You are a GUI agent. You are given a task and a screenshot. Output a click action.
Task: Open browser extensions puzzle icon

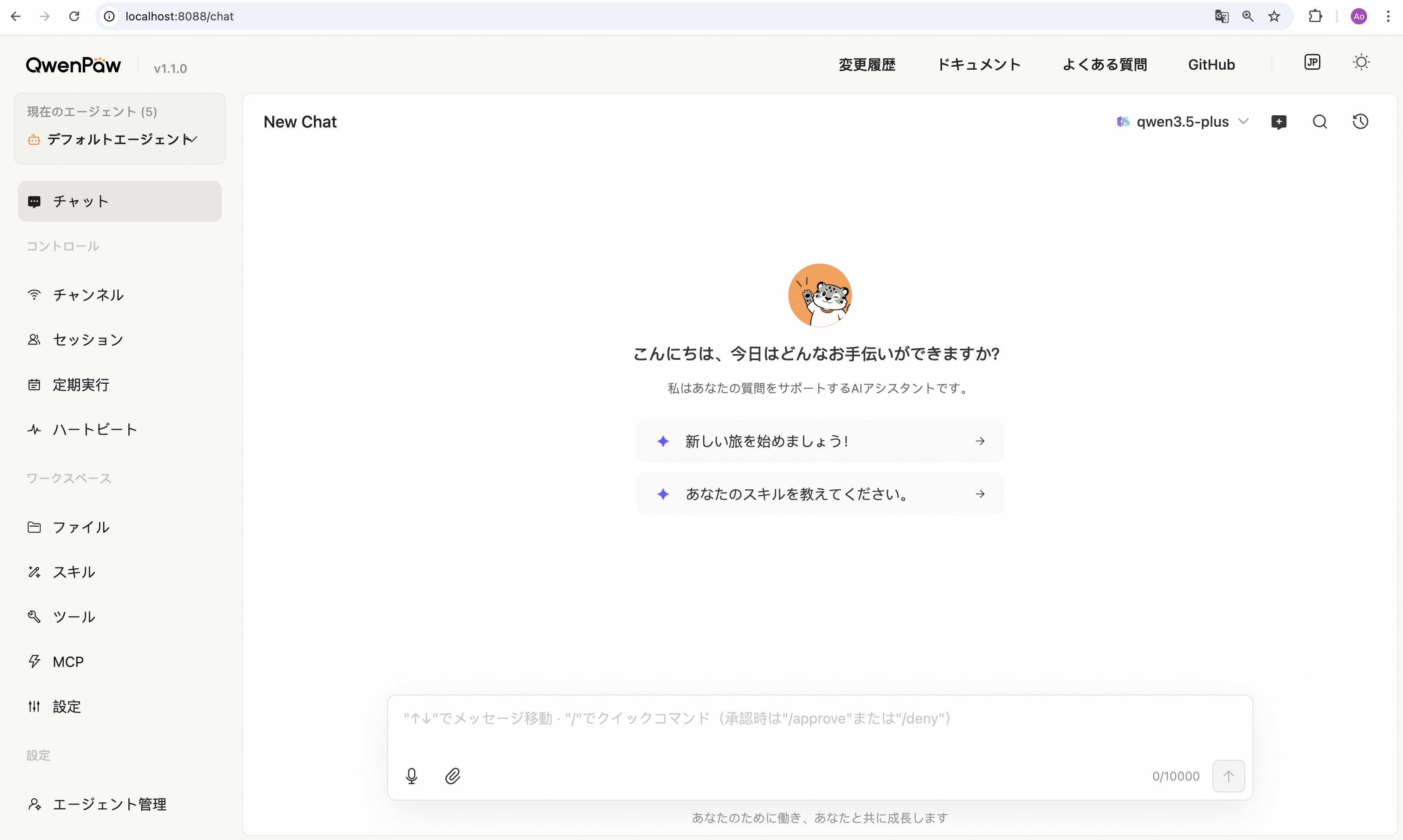1315,16
